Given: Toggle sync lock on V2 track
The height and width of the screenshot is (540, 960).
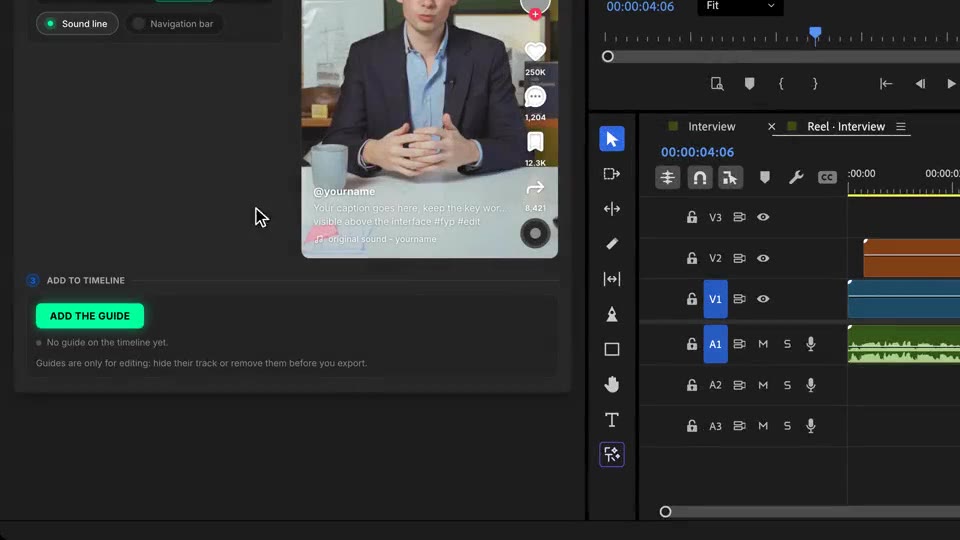Looking at the screenshot, I should tap(739, 258).
